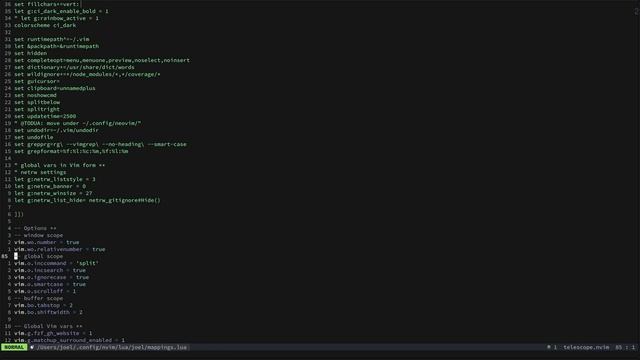Click the line 'set guicursor='
This screenshot has height=360, width=640.
pyautogui.click(x=37, y=81)
